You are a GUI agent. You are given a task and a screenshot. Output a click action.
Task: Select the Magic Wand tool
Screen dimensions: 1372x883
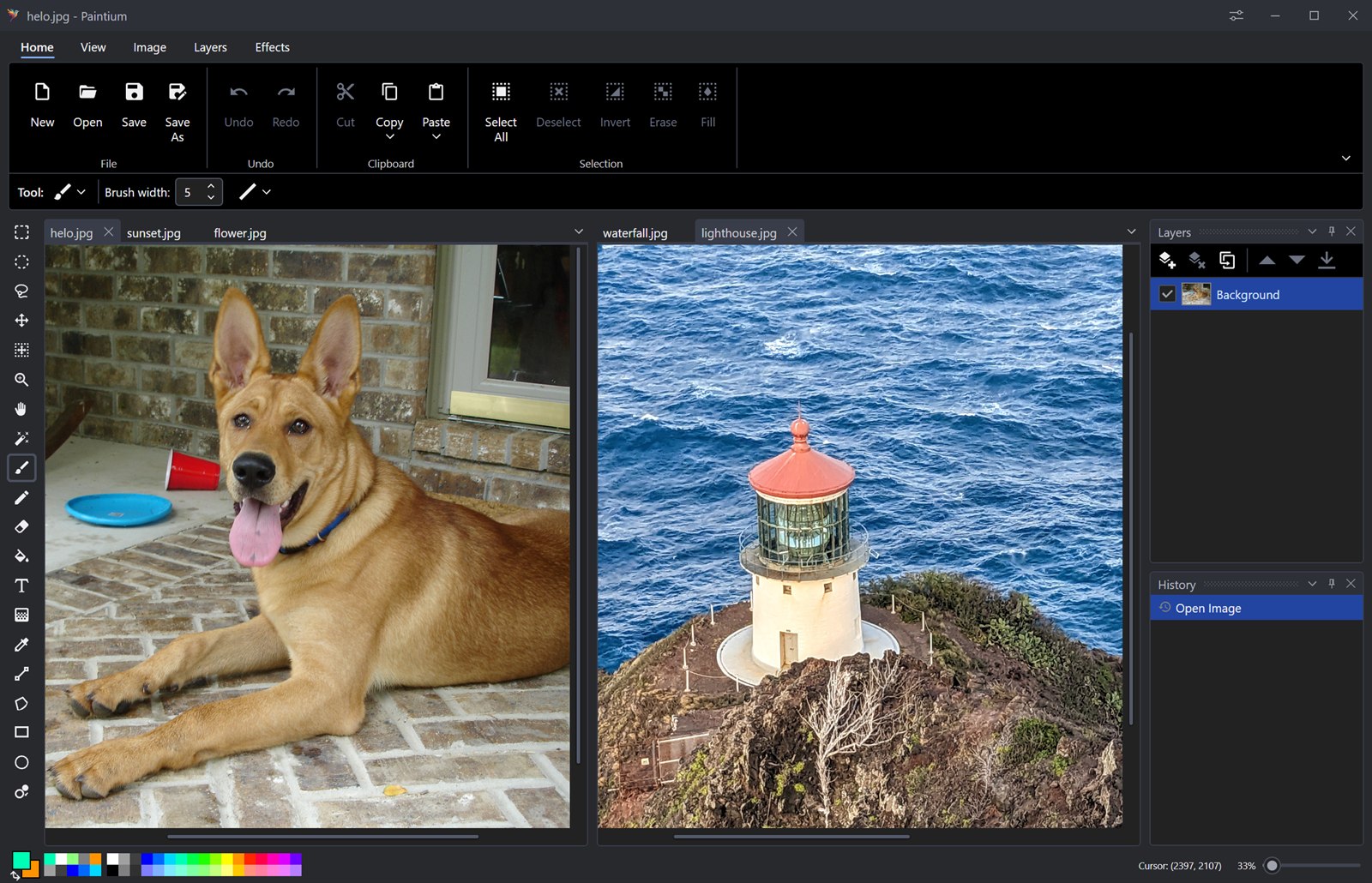coord(21,438)
